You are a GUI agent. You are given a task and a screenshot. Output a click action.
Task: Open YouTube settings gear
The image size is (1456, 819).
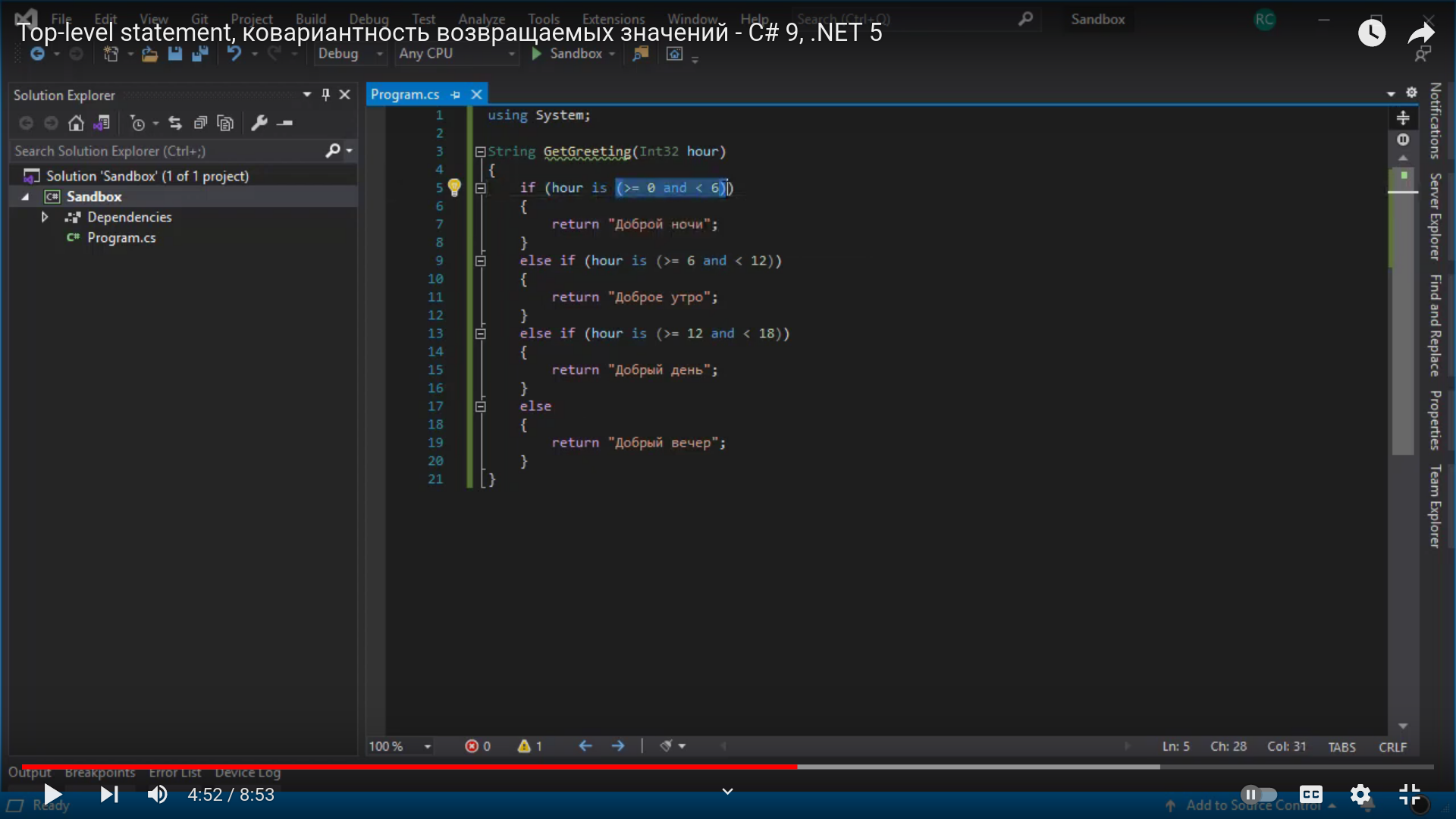(x=1360, y=795)
